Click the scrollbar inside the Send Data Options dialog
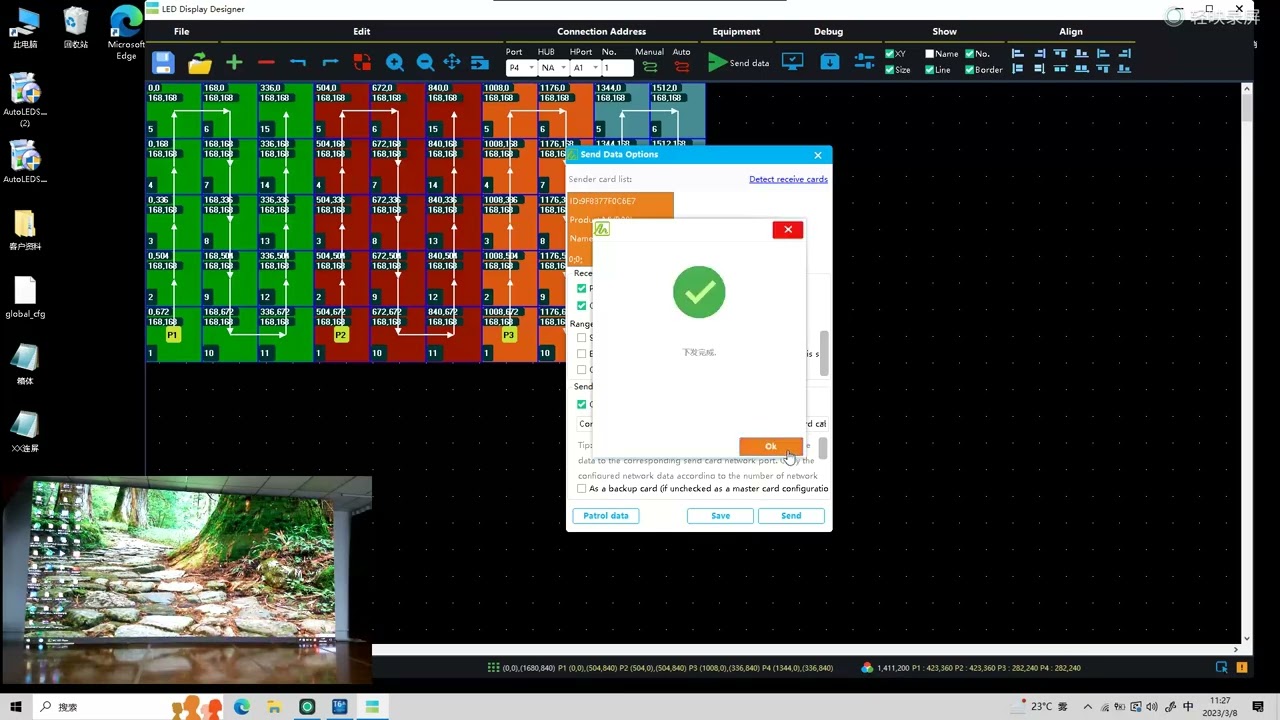 [x=824, y=353]
